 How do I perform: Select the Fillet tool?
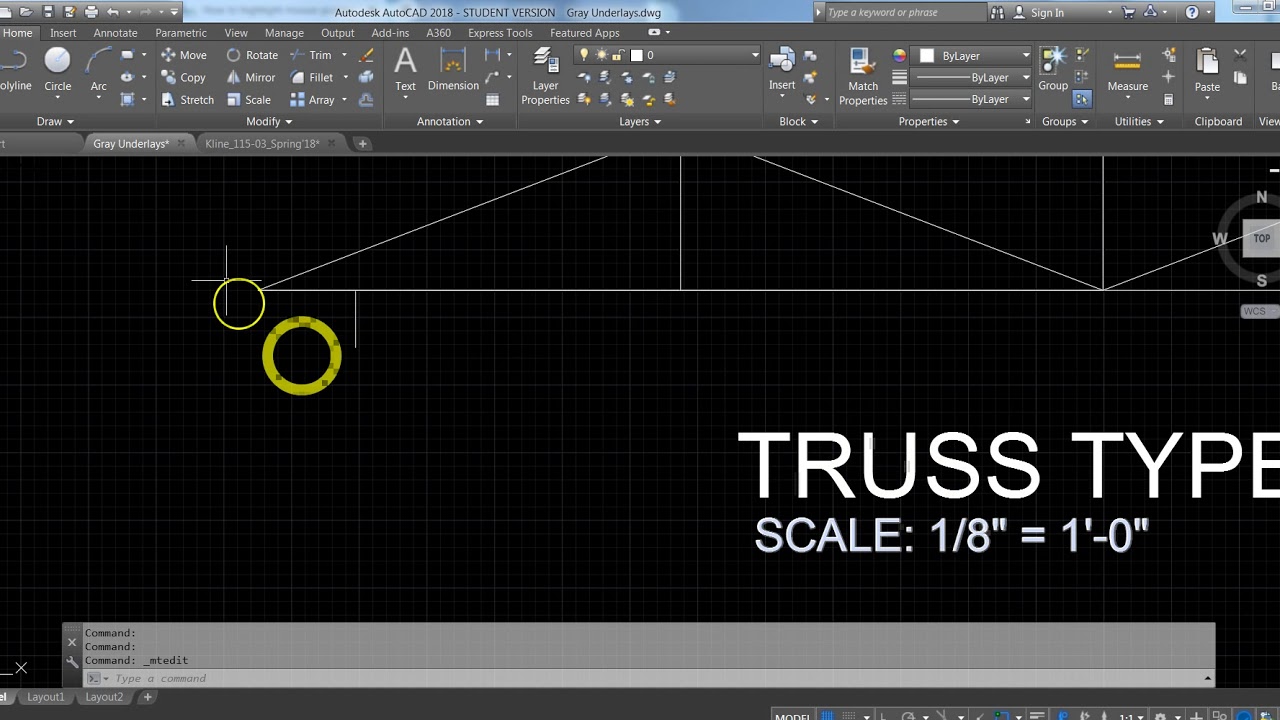pos(312,77)
